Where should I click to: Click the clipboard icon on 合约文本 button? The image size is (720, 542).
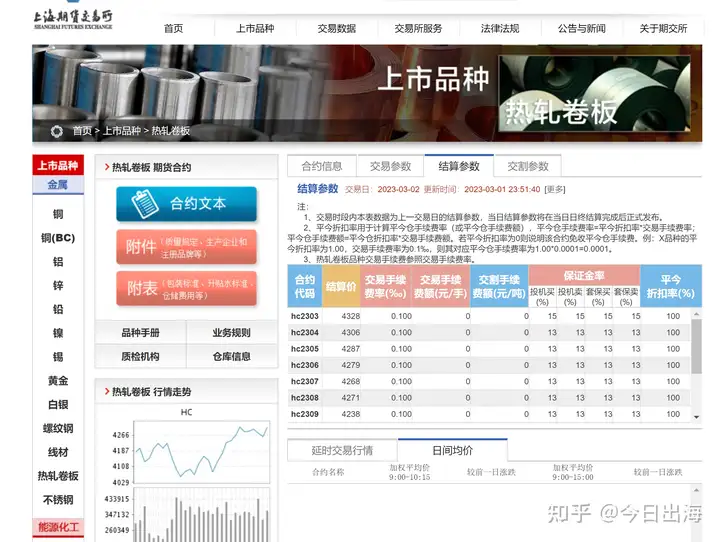pos(145,203)
